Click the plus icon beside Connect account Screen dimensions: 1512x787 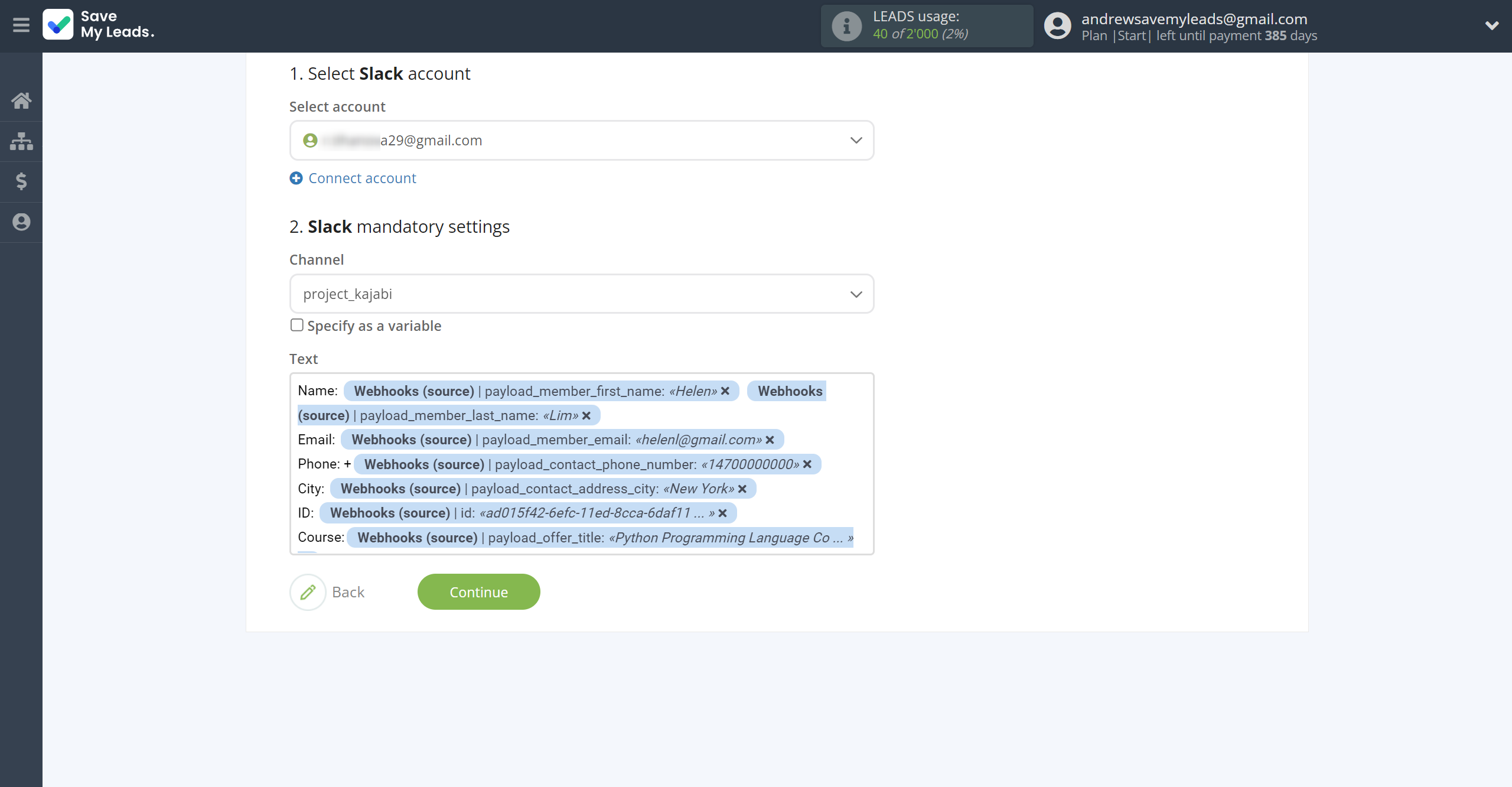pyautogui.click(x=296, y=178)
